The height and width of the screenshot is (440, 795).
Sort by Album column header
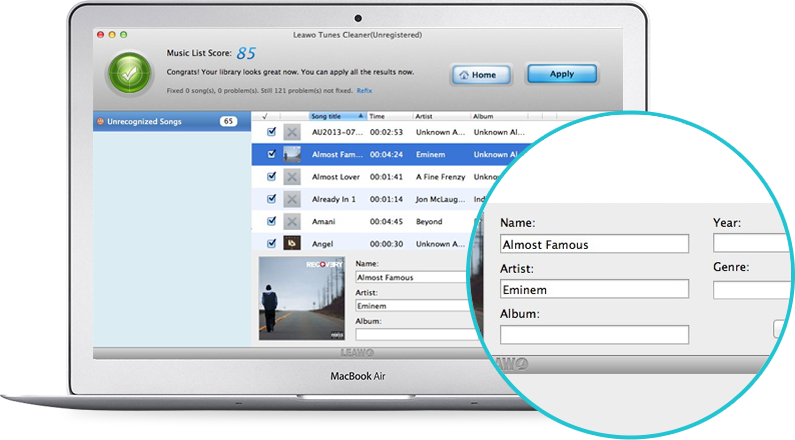point(499,116)
